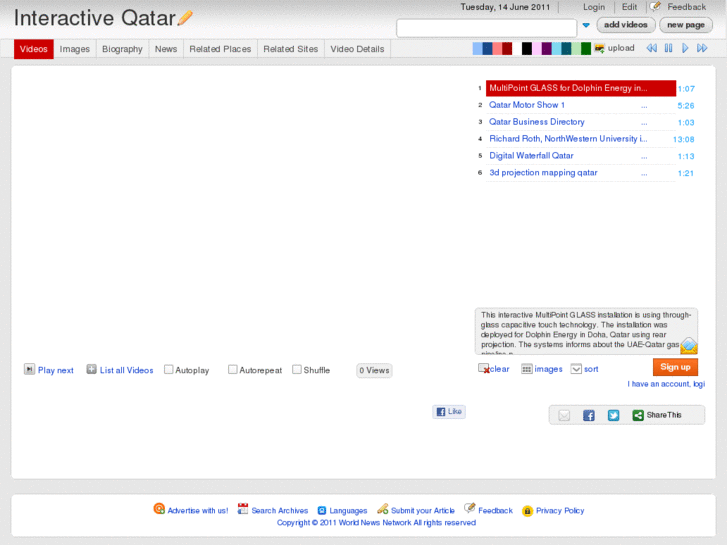Select the dark red color swatch
Screen dimensions: 727x545
click(x=507, y=48)
